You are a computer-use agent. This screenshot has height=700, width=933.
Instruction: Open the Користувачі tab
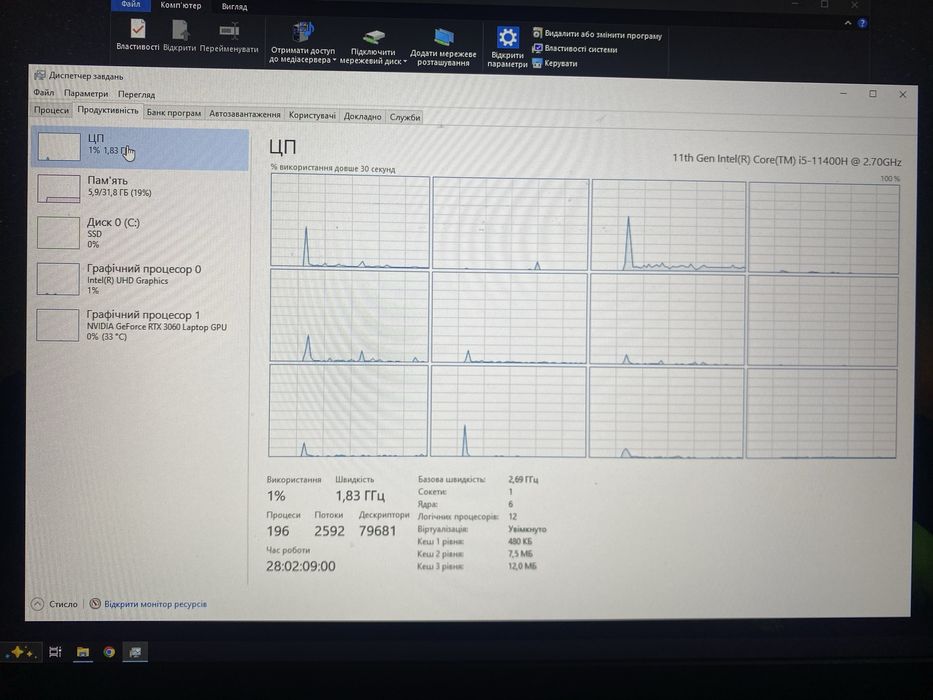[x=312, y=115]
